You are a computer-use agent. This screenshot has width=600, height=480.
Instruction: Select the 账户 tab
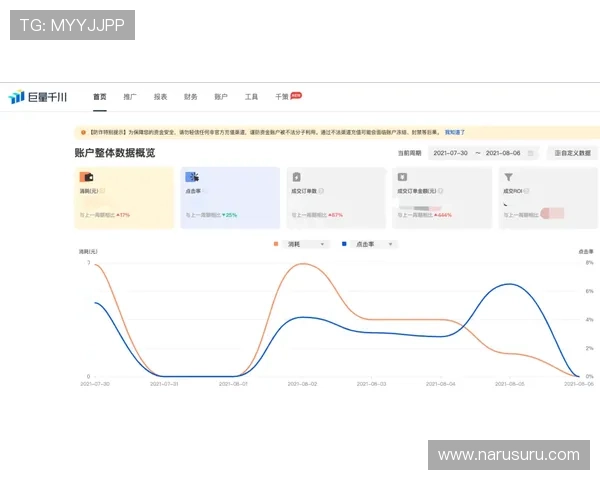(221, 97)
